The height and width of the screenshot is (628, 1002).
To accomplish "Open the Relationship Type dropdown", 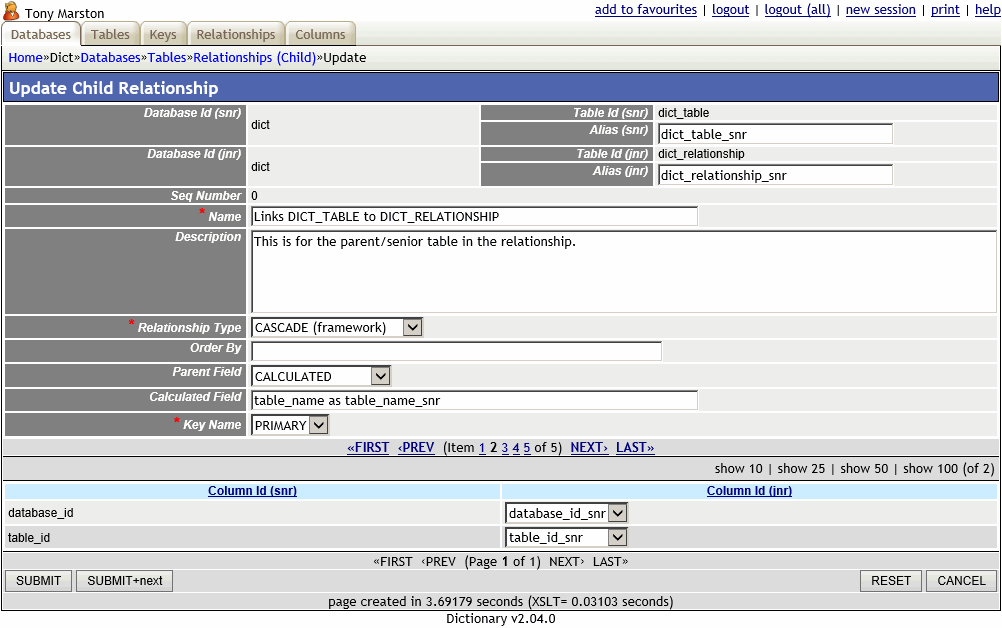I will (x=413, y=326).
